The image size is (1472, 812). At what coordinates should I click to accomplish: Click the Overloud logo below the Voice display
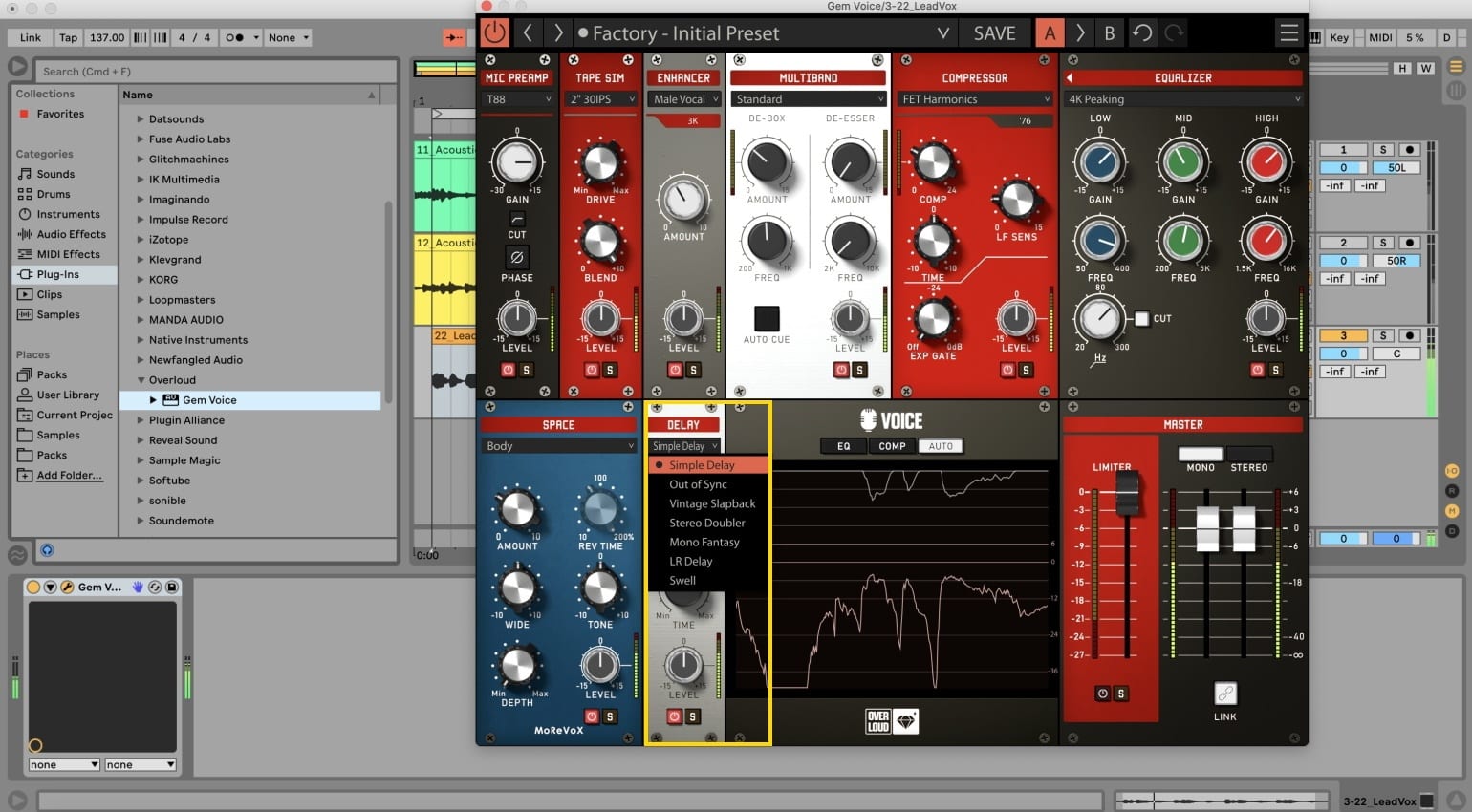(x=891, y=721)
